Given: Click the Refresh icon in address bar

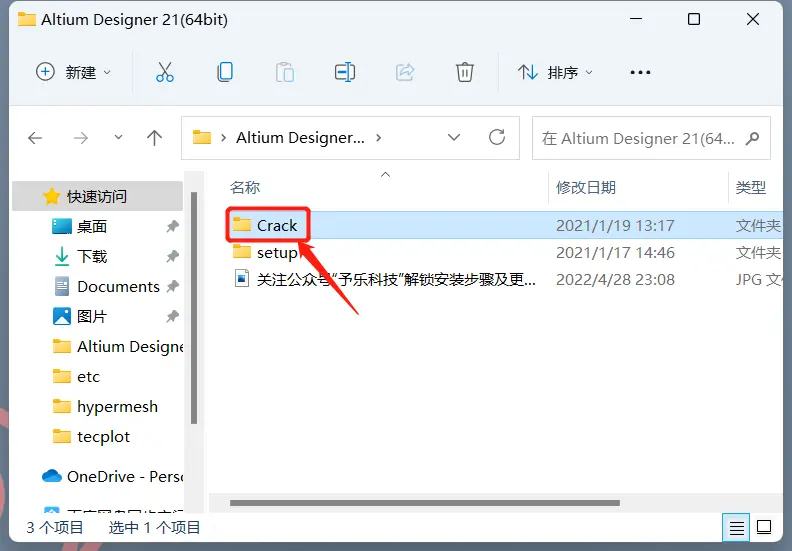Looking at the screenshot, I should pos(497,137).
